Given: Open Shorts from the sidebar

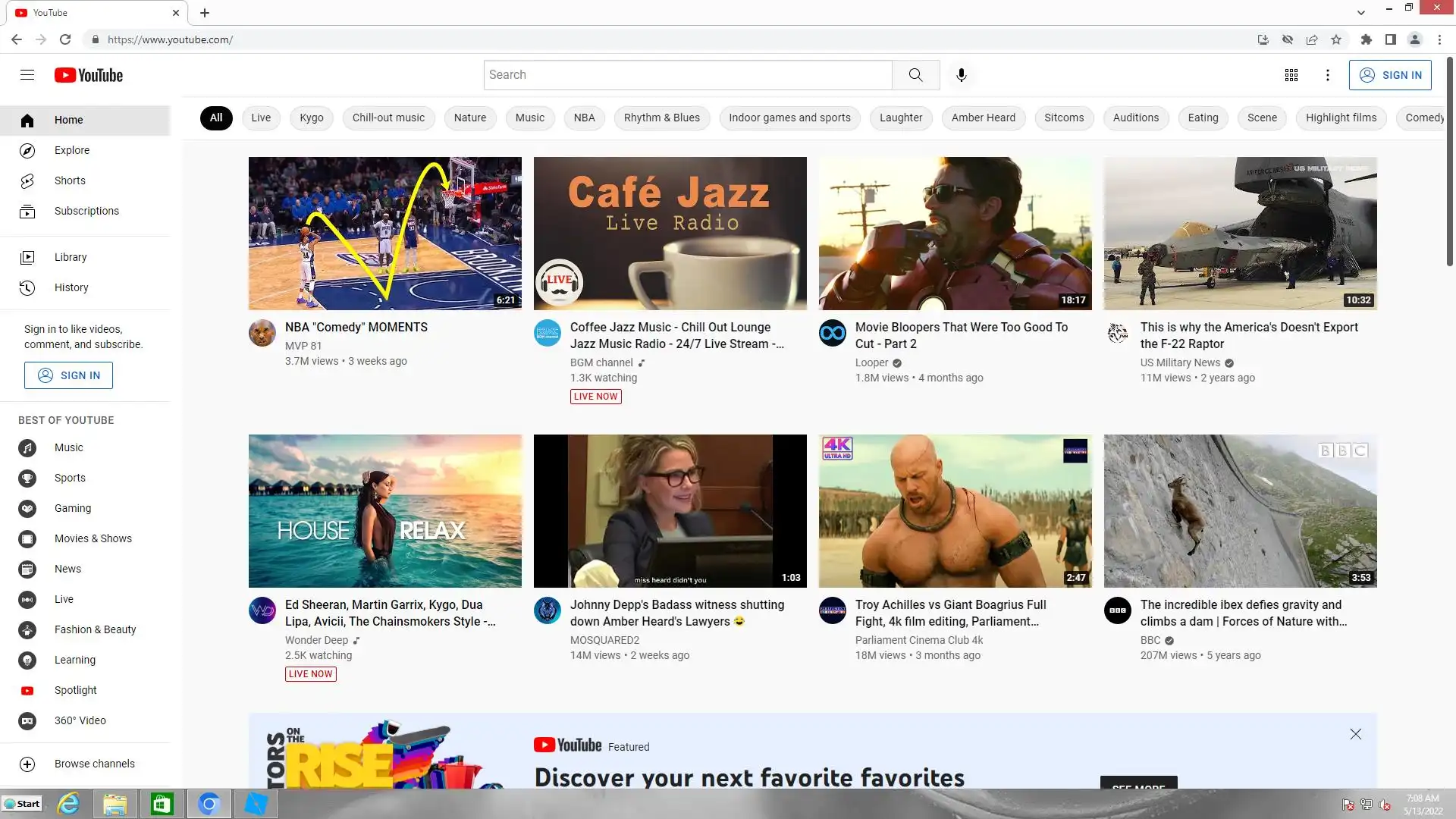Looking at the screenshot, I should pos(70,180).
